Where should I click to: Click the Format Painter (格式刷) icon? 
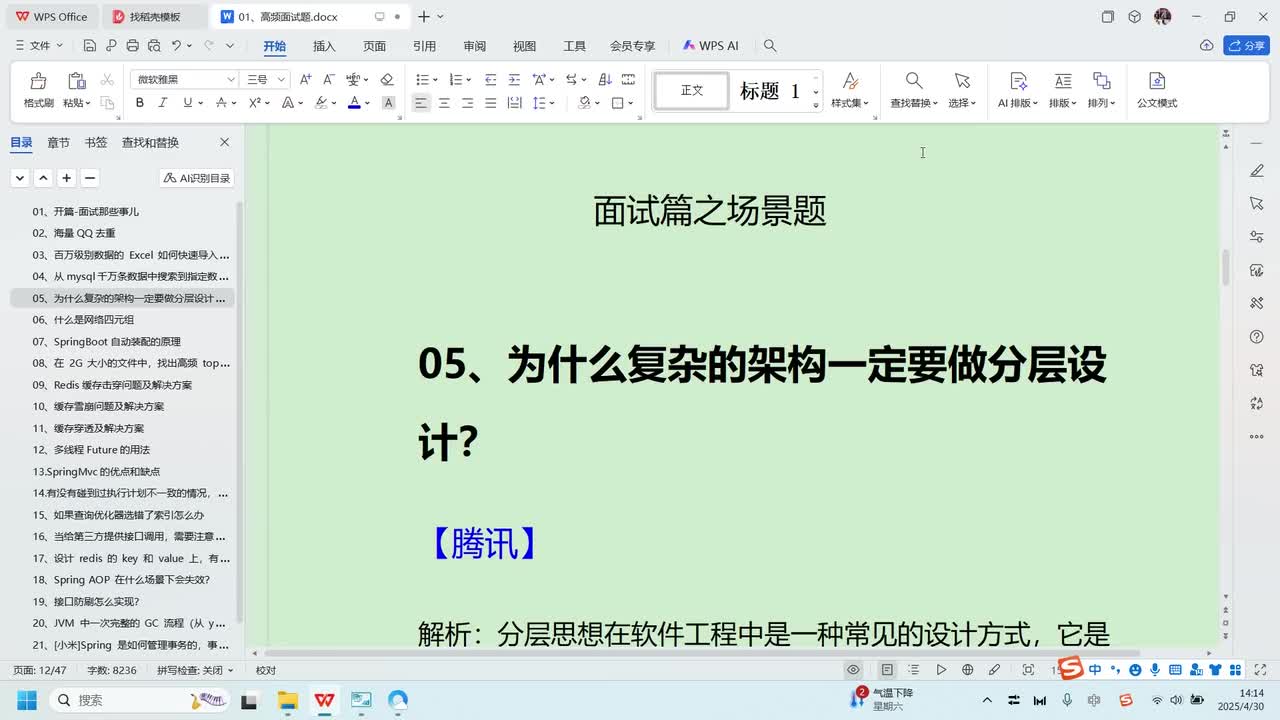click(38, 81)
